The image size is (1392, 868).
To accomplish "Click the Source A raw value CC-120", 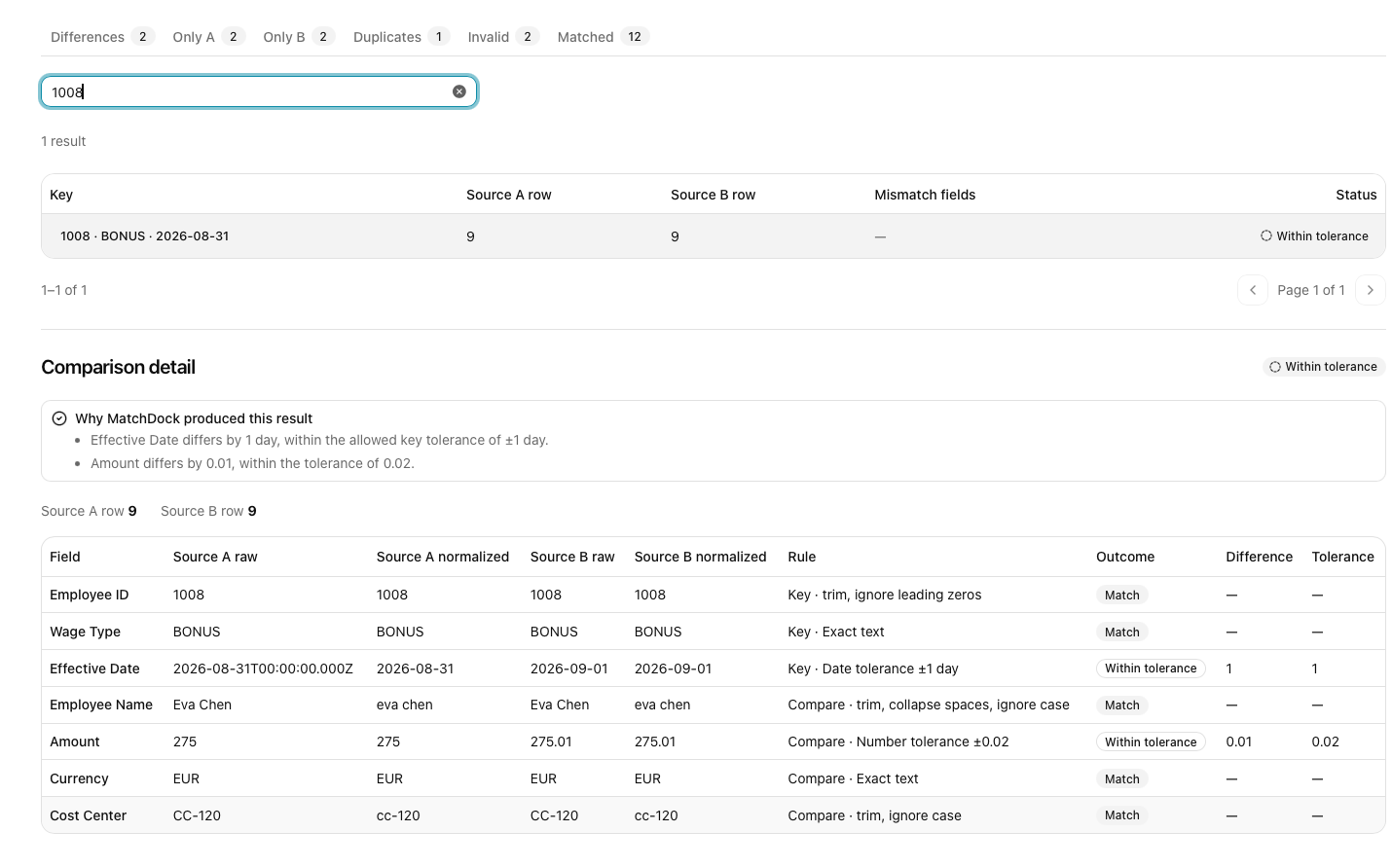I will click(x=197, y=815).
